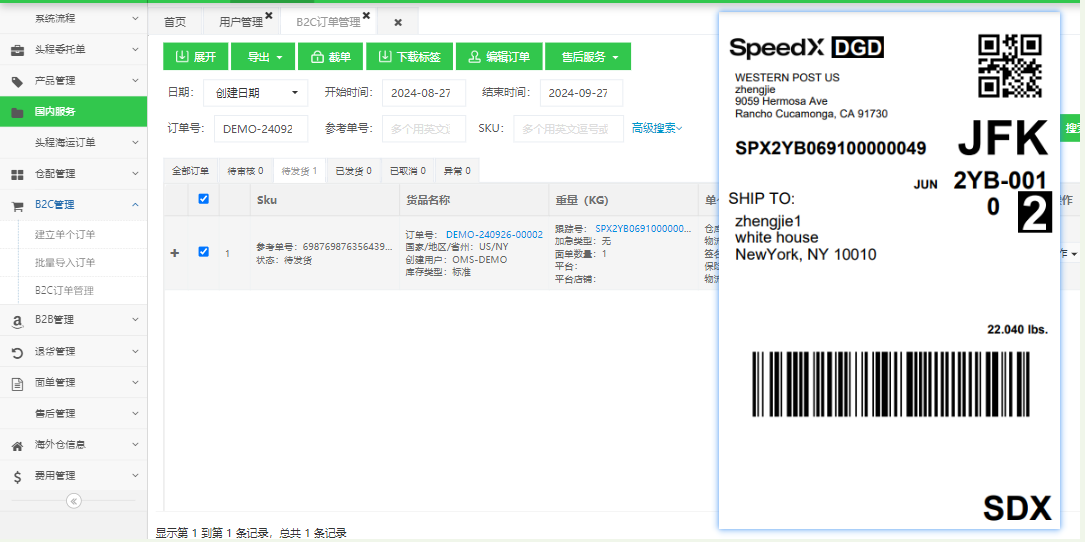Click the dollar icon for 费用管理
Image resolution: width=1085 pixels, height=542 pixels.
(17, 476)
